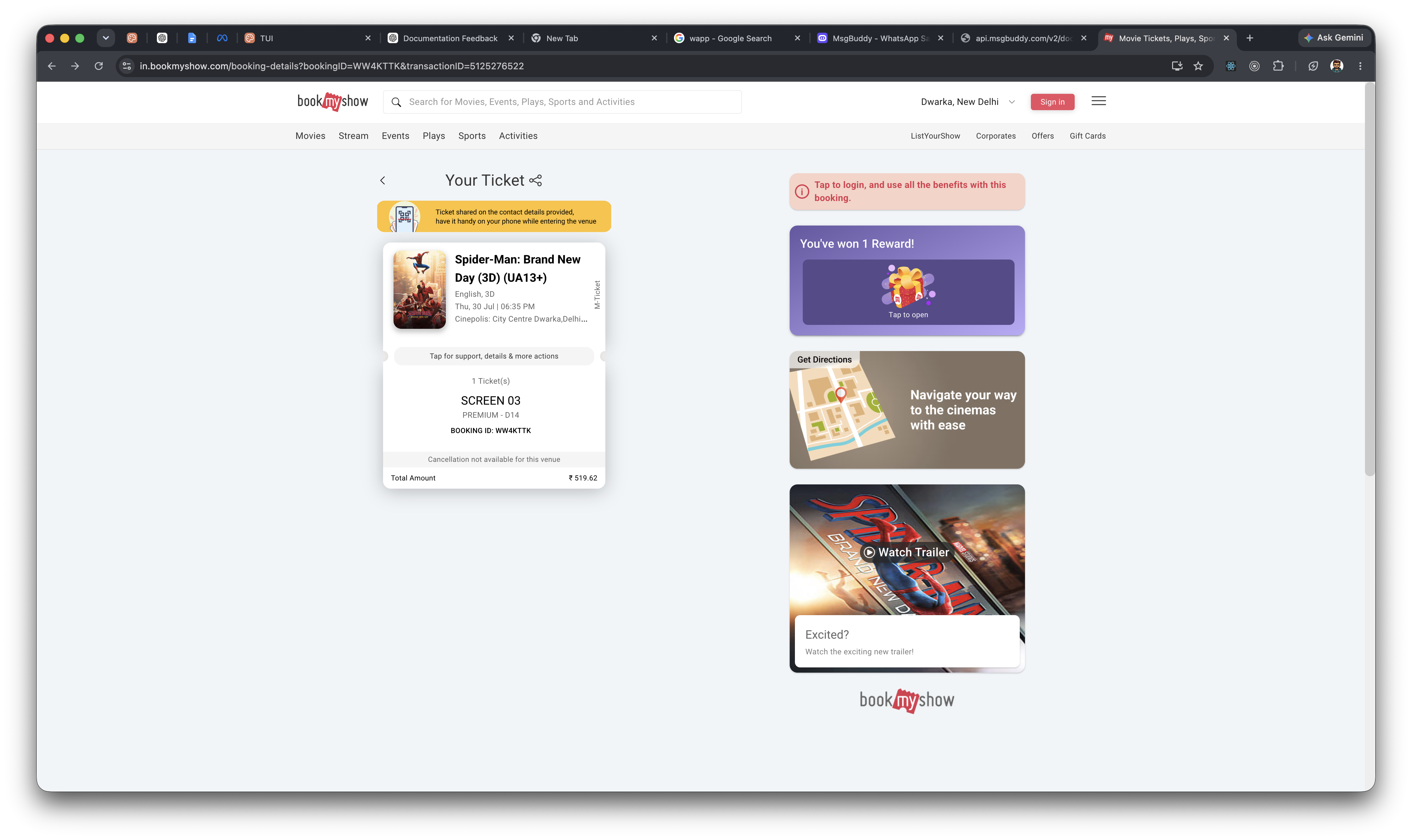Play the Watch Trailer video
1412x840 pixels.
click(907, 552)
